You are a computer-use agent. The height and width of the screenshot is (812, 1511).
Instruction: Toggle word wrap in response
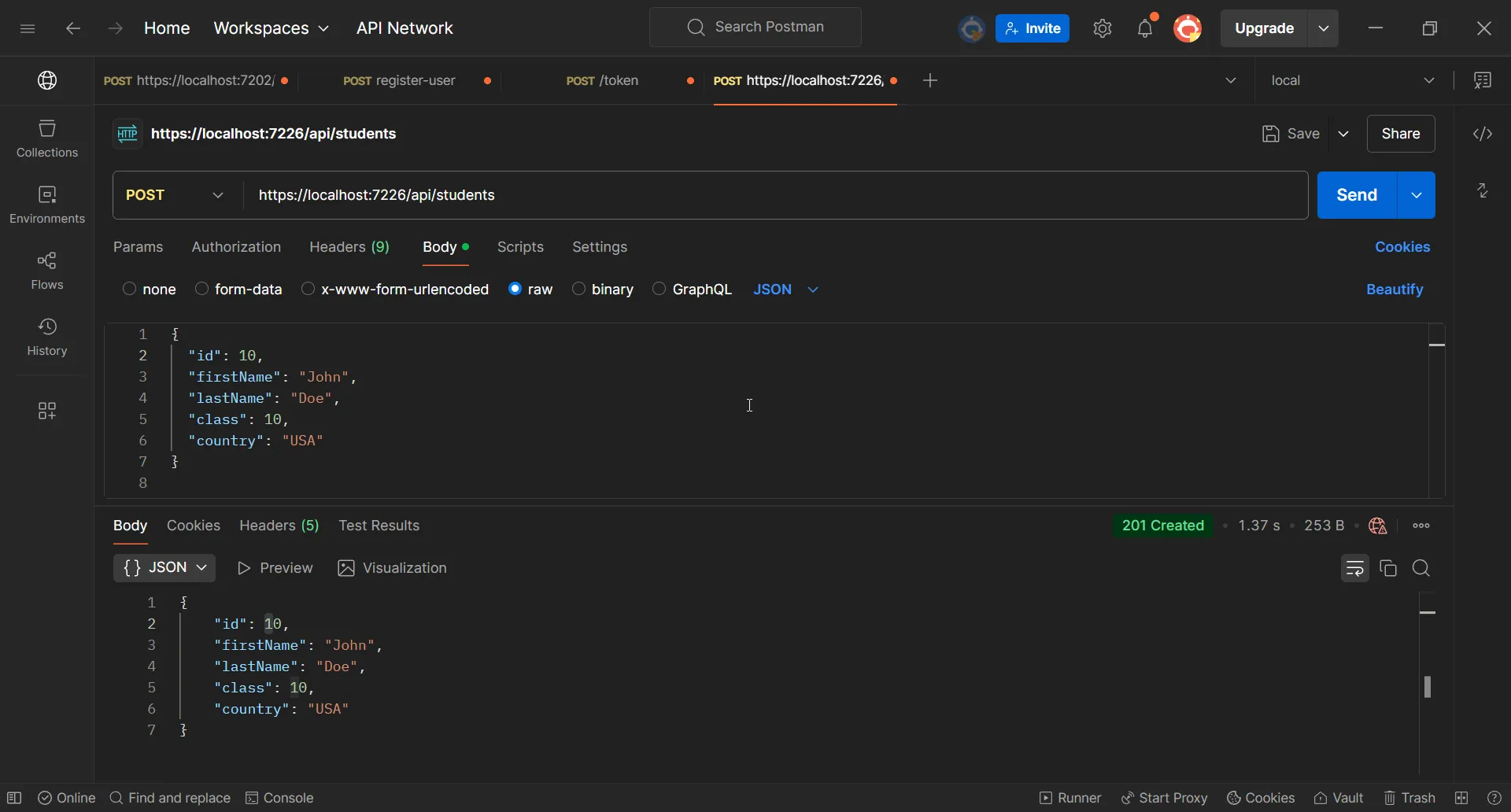[1354, 568]
